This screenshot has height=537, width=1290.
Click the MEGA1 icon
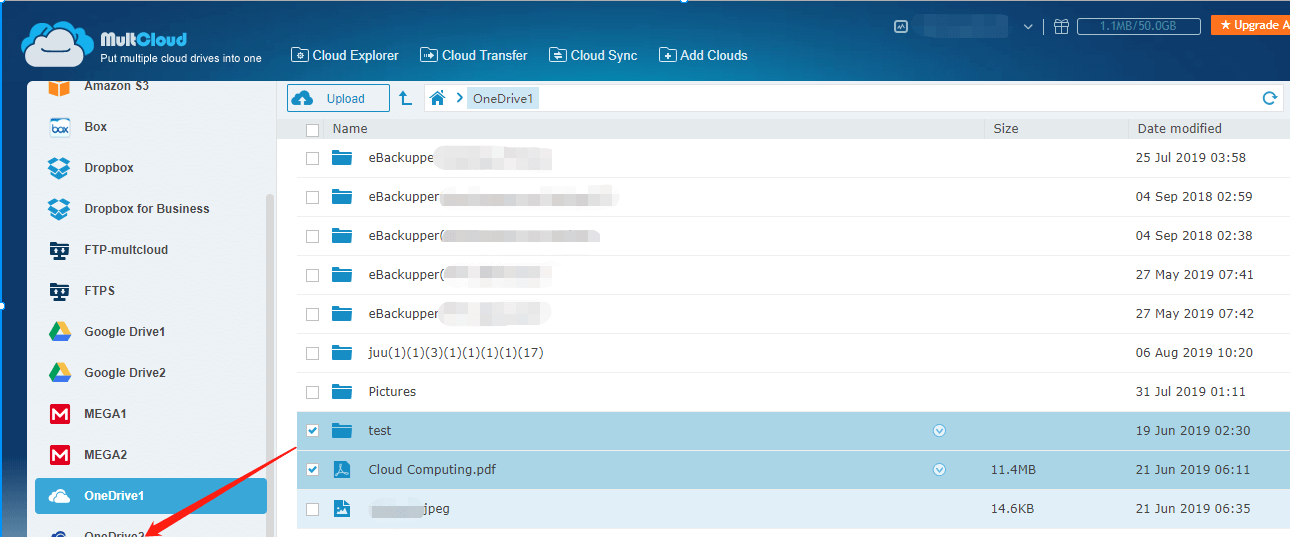(x=60, y=414)
